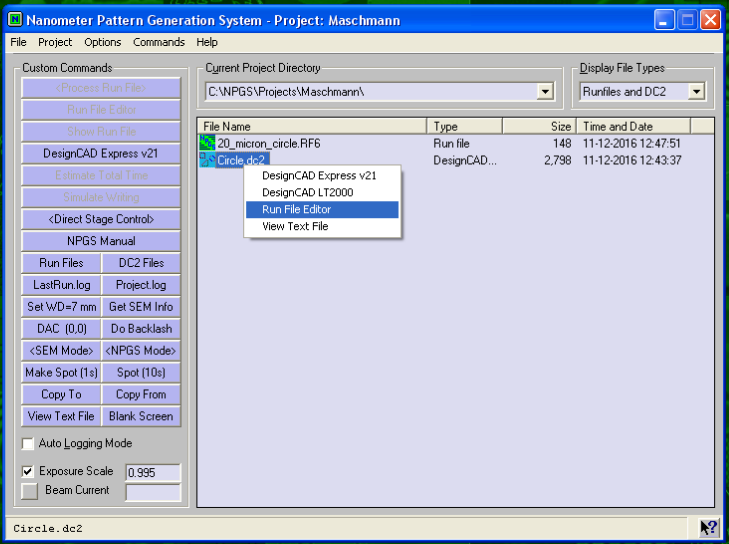Uncheck the Exposure Scale checkbox

[28, 471]
